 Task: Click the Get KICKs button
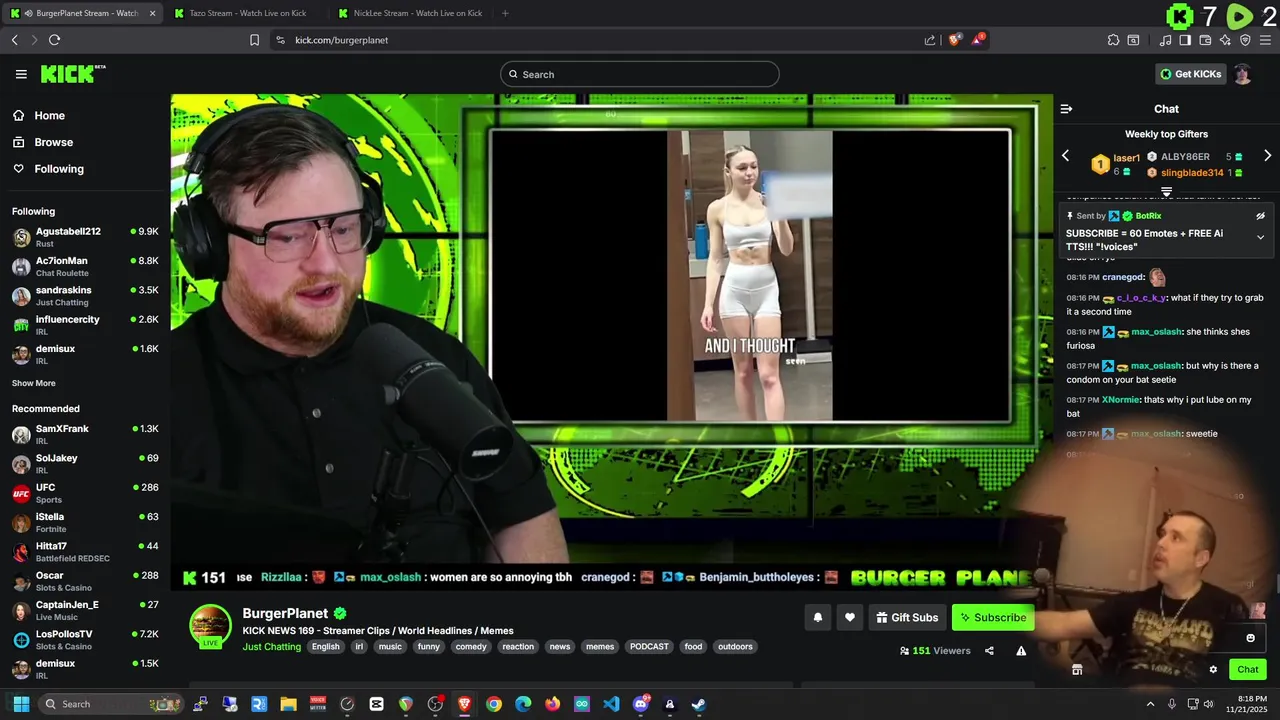coord(1190,74)
